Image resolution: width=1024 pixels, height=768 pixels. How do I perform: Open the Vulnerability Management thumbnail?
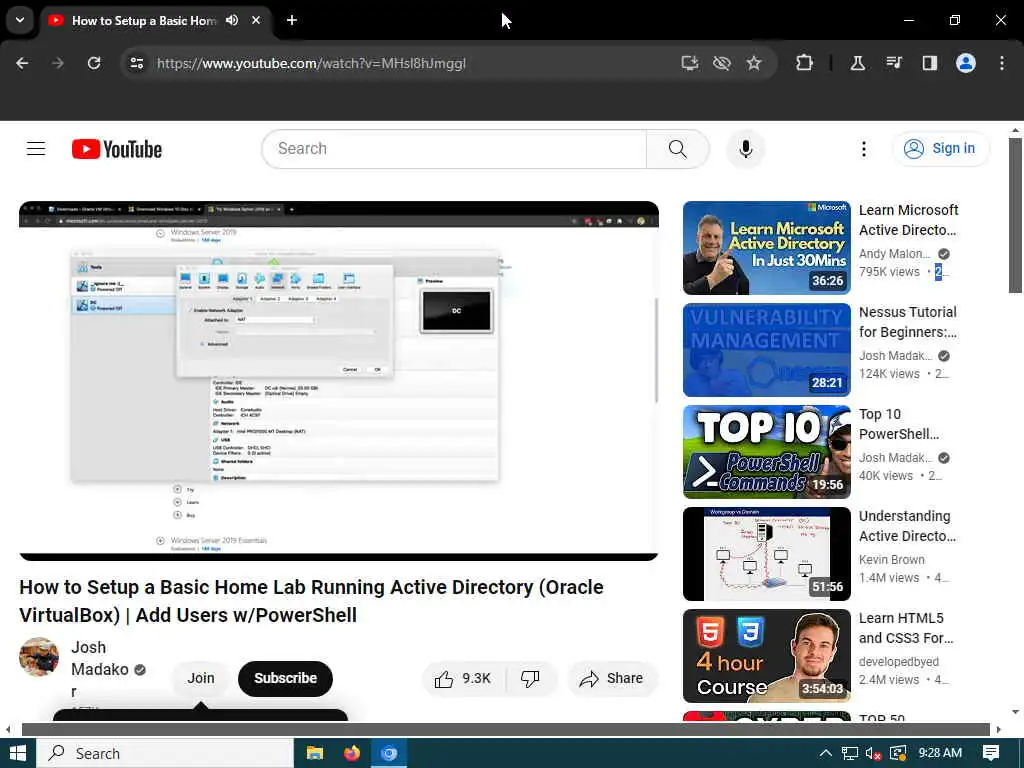[x=767, y=350]
